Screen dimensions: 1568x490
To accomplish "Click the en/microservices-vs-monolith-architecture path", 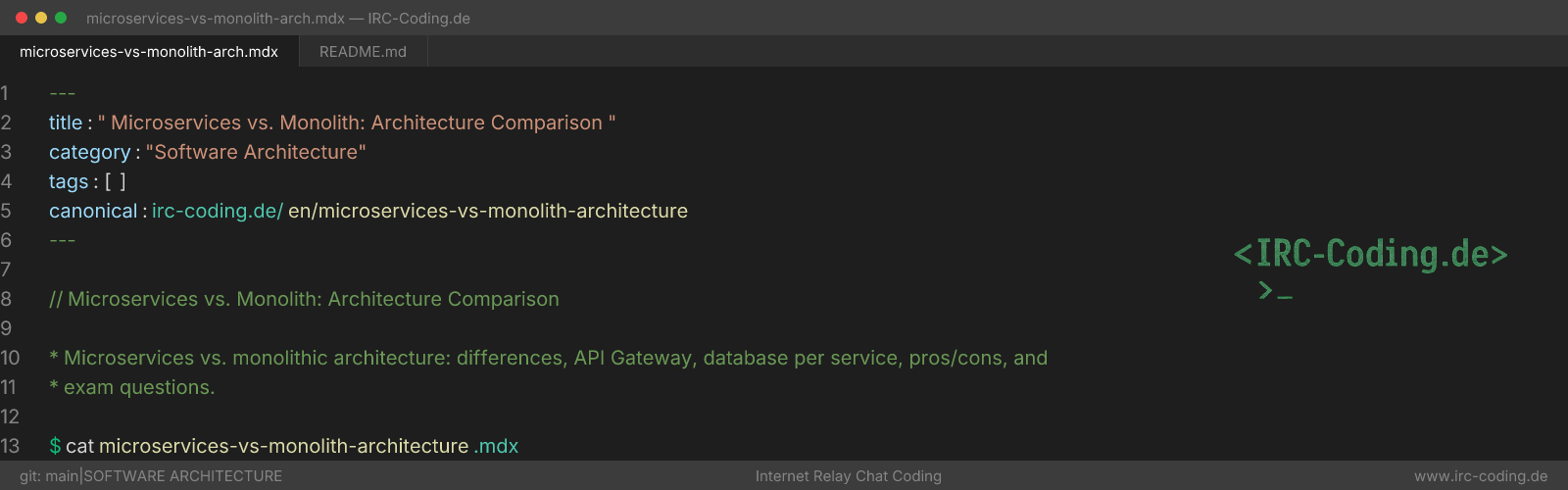I will [x=488, y=211].
